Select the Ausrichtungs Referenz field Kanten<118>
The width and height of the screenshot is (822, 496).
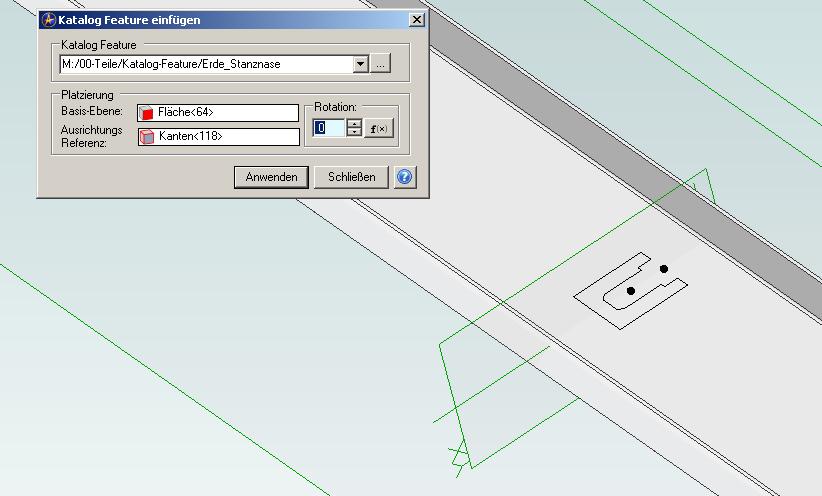pyautogui.click(x=219, y=137)
